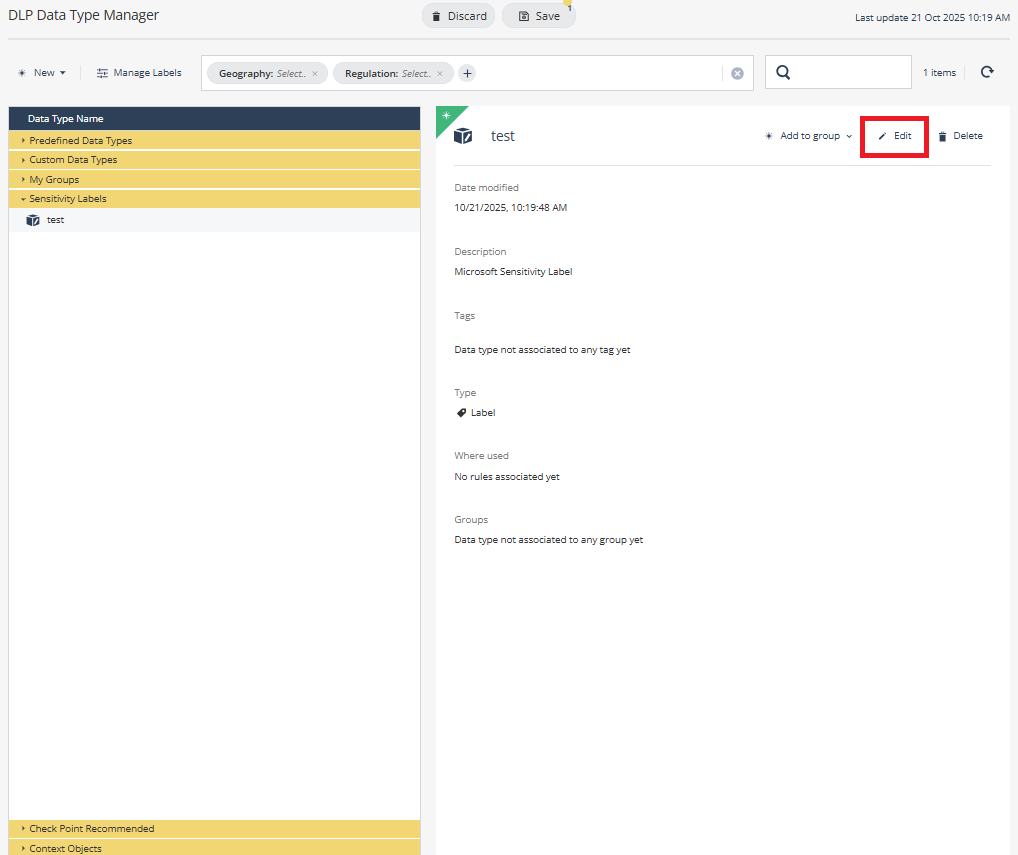Screen dimensions: 1018x855
Task: Expand the My Groups section
Action: tap(54, 180)
